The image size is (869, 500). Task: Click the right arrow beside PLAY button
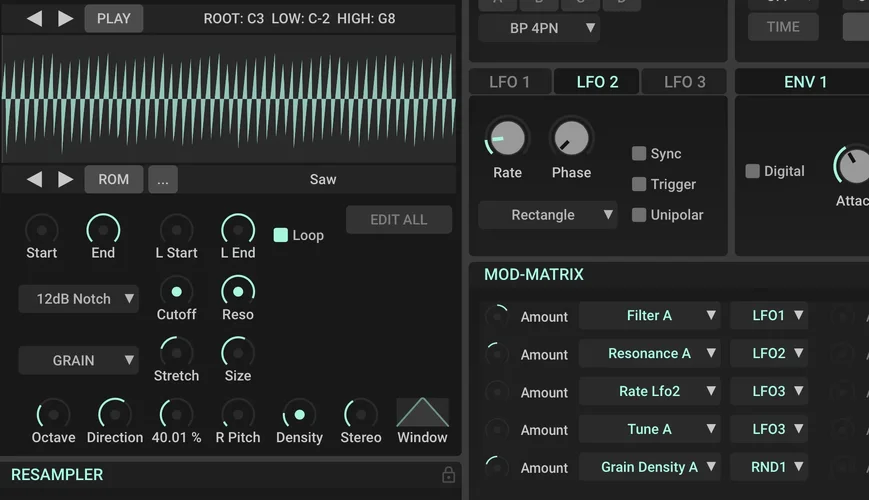[66, 19]
